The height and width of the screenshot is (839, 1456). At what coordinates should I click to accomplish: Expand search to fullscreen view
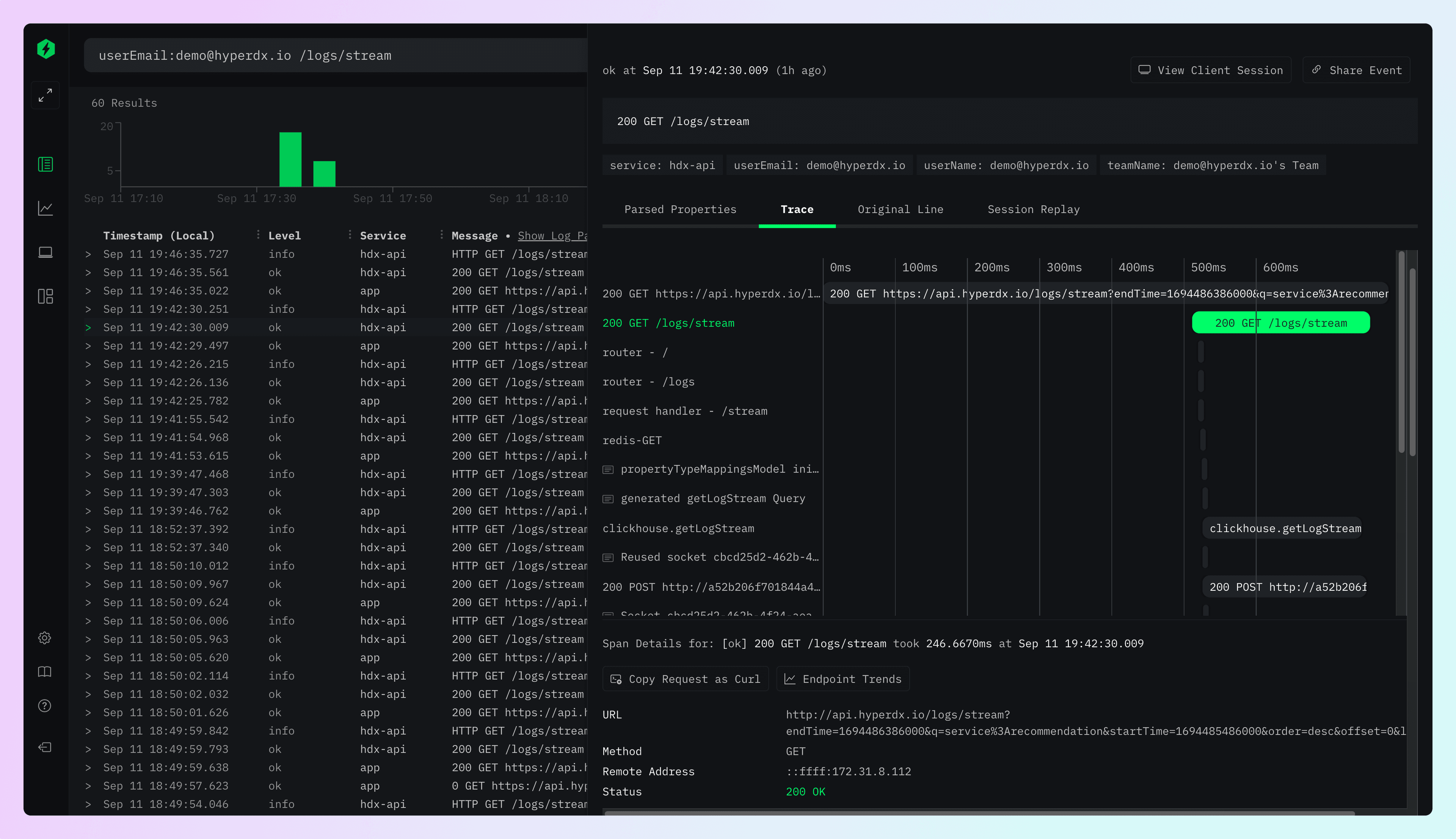coord(45,94)
